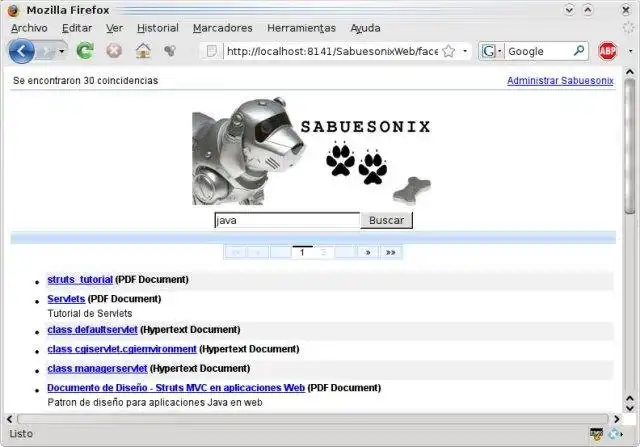Viewport: 640px width, 447px height.
Task: Click the Adblock Plus ABP icon
Action: coord(607,51)
